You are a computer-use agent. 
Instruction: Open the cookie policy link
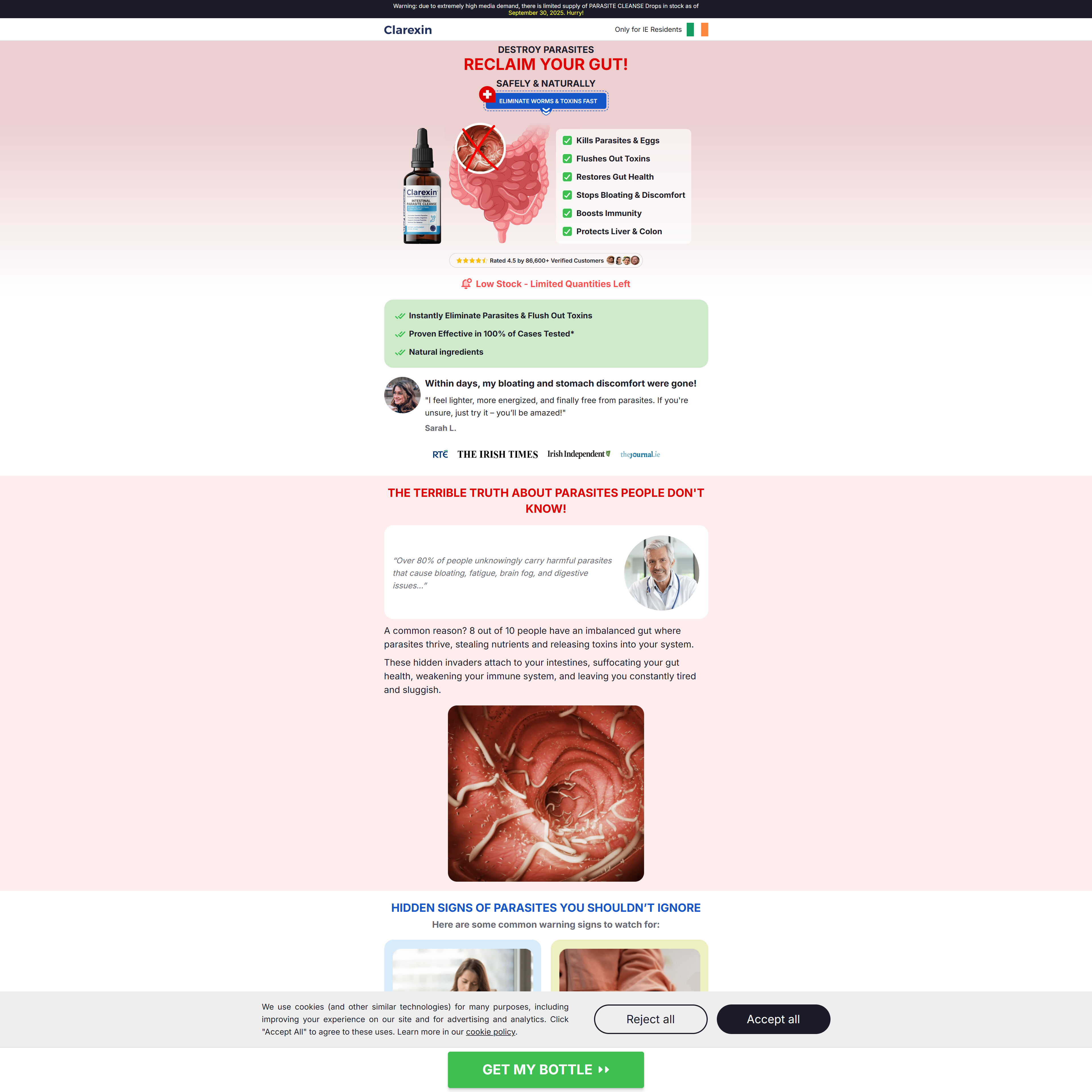tap(490, 1031)
